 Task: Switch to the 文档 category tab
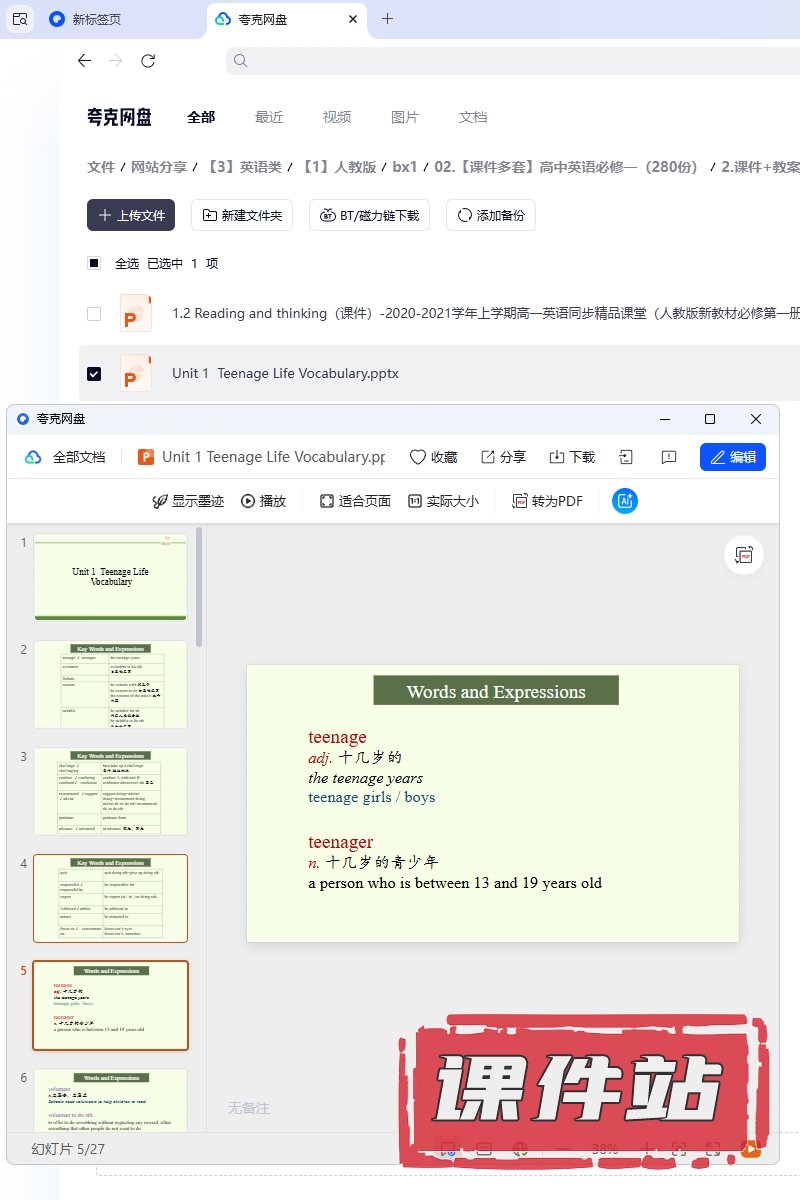click(473, 117)
